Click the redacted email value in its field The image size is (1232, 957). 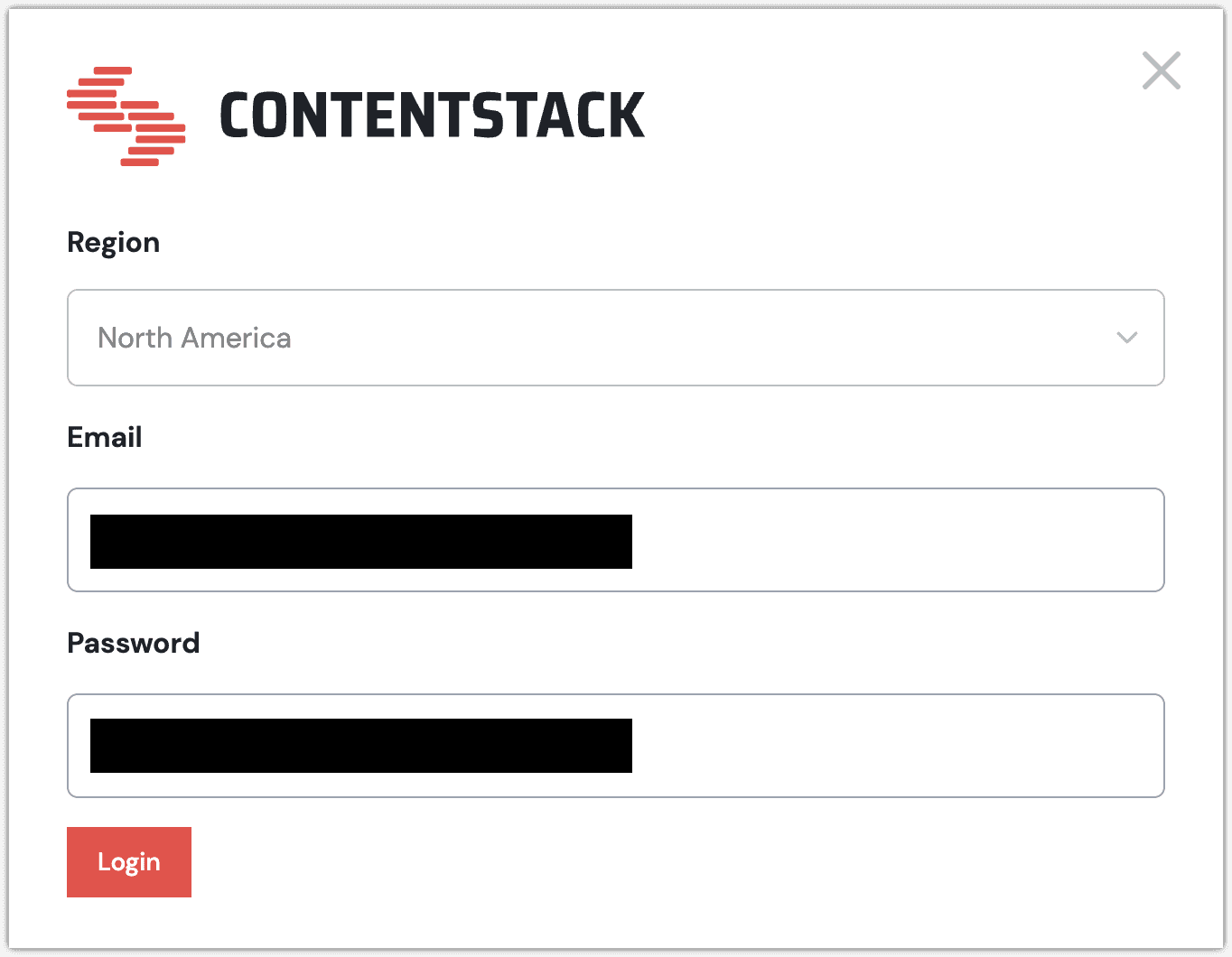(x=359, y=539)
